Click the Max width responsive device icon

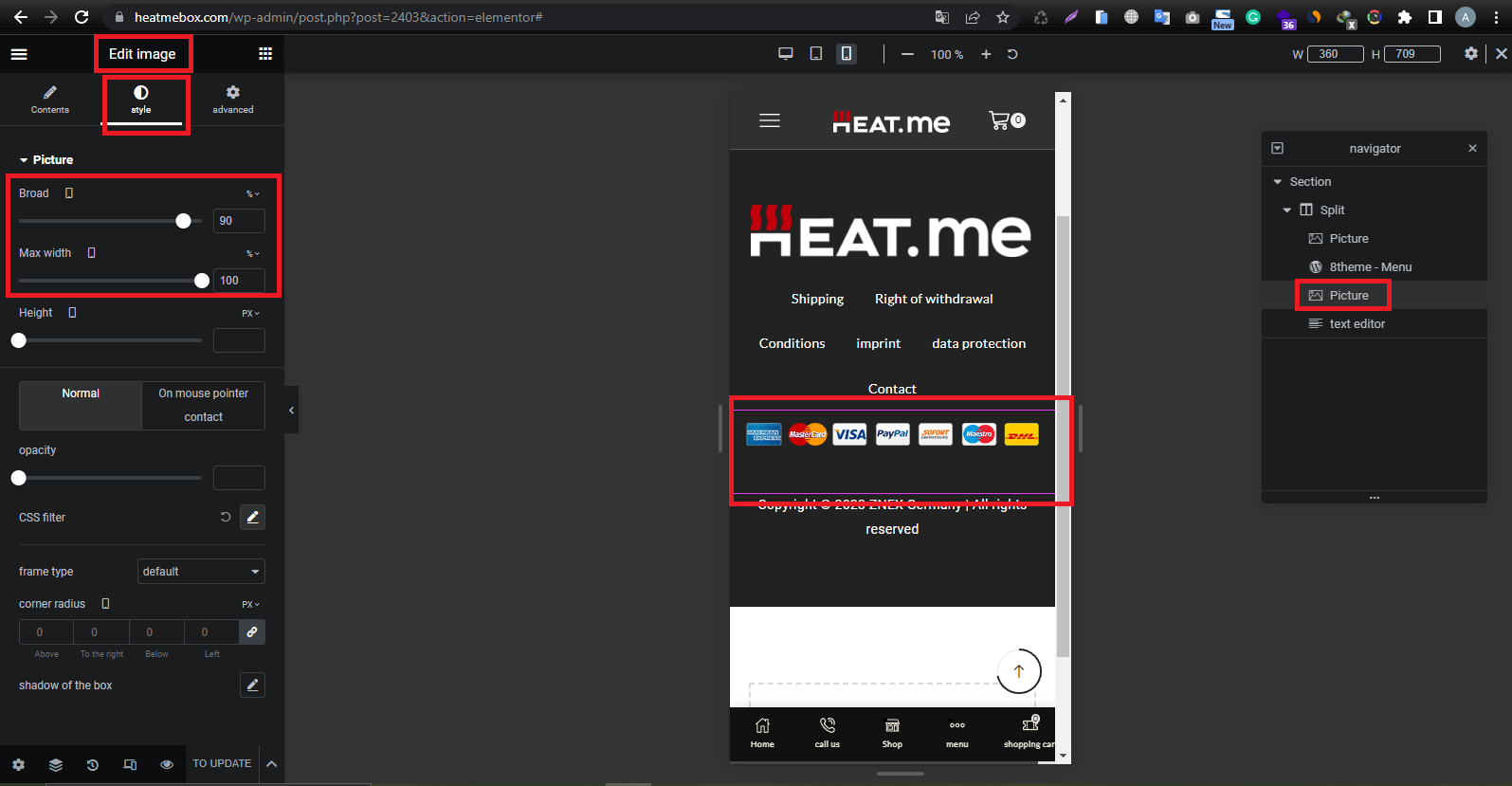pyautogui.click(x=92, y=253)
